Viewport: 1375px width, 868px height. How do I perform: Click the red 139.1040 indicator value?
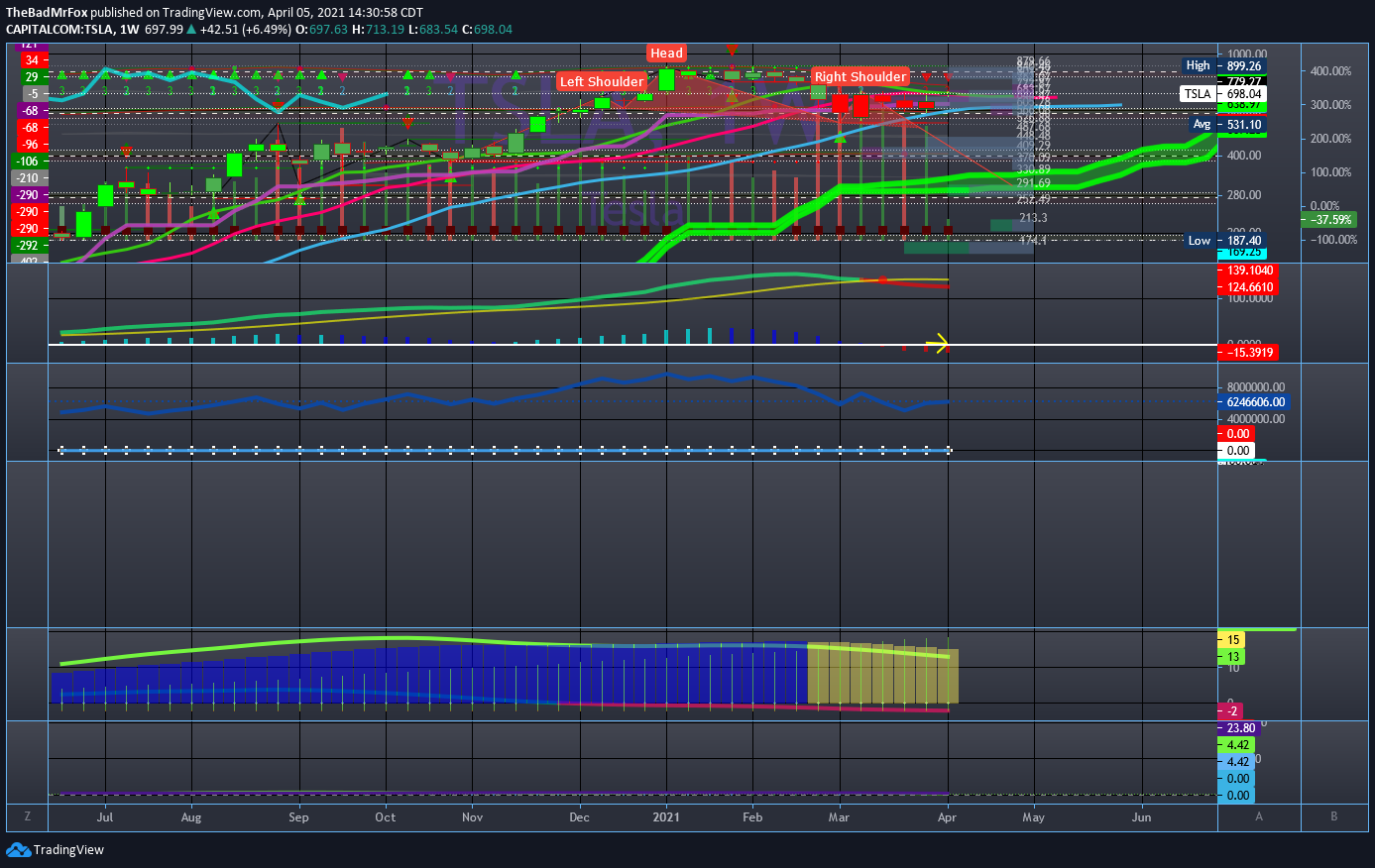click(1248, 271)
